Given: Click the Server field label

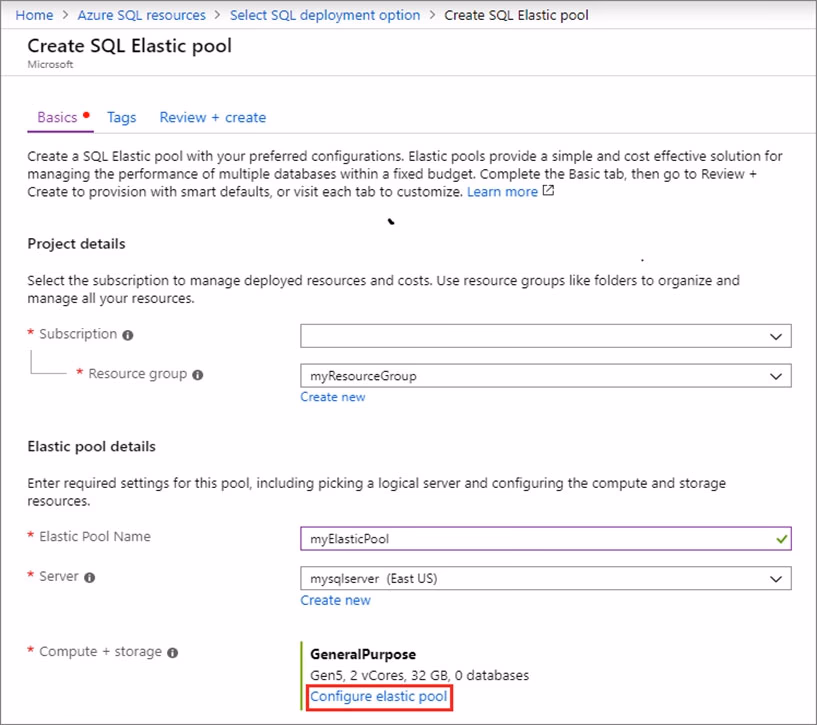Looking at the screenshot, I should coord(59,576).
